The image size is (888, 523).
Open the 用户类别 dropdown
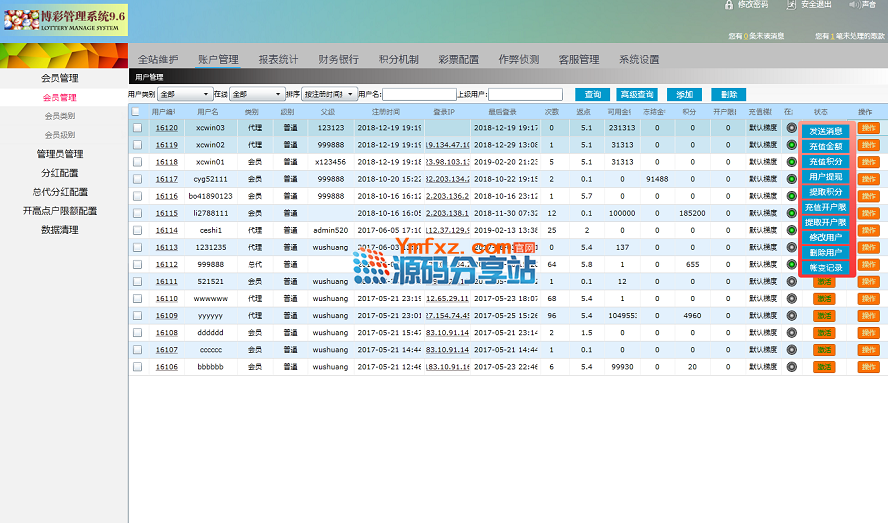click(184, 94)
